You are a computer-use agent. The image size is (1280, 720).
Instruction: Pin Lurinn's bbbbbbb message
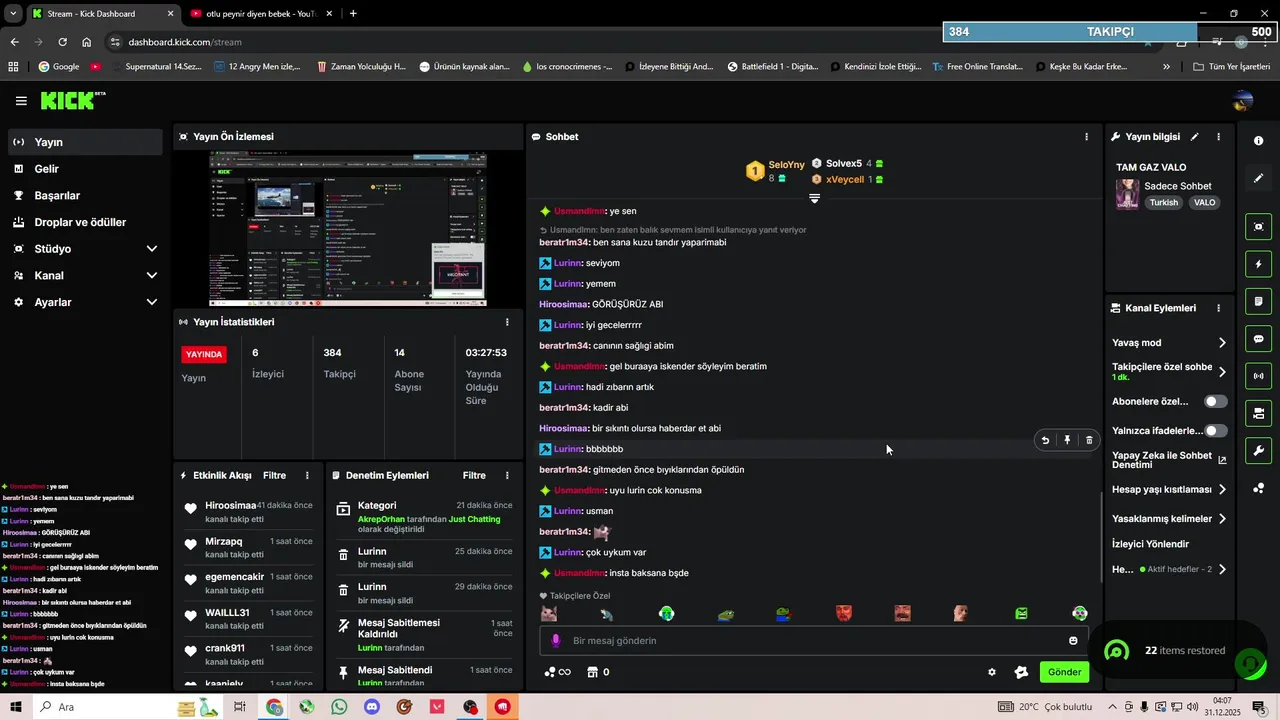(x=1067, y=440)
